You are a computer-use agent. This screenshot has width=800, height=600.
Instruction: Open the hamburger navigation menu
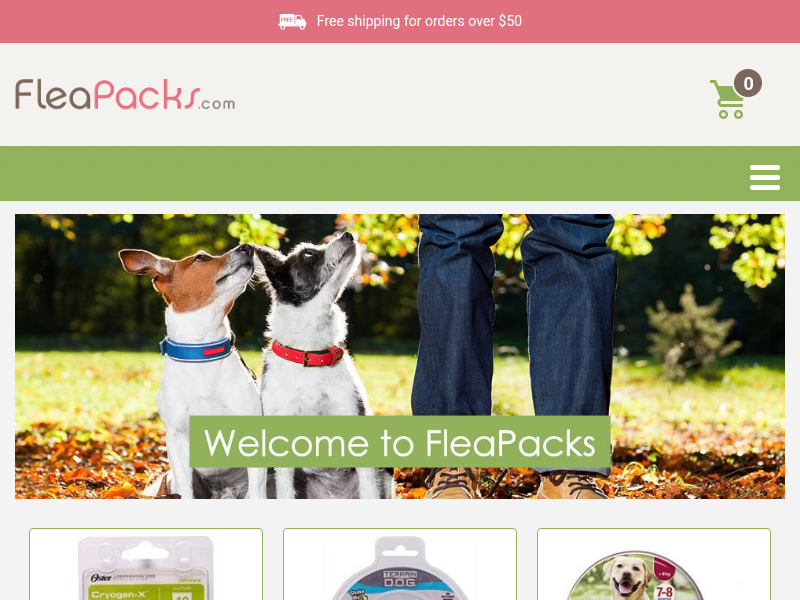point(764,177)
